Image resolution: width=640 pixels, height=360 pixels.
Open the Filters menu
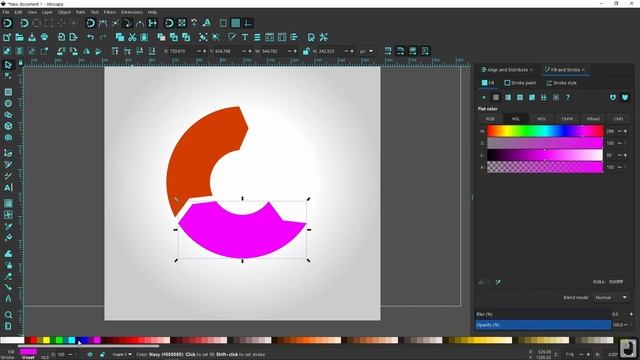(110, 12)
